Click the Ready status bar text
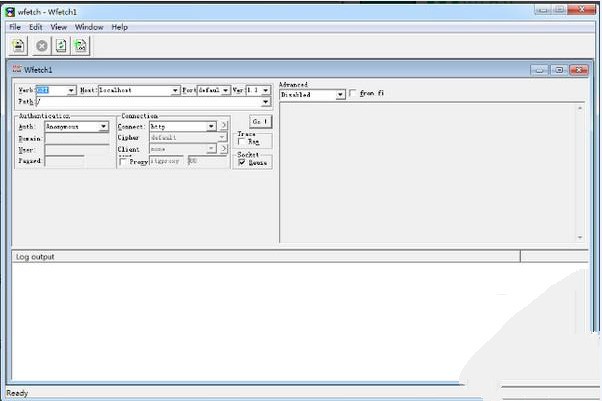This screenshot has width=602, height=401. [17, 393]
